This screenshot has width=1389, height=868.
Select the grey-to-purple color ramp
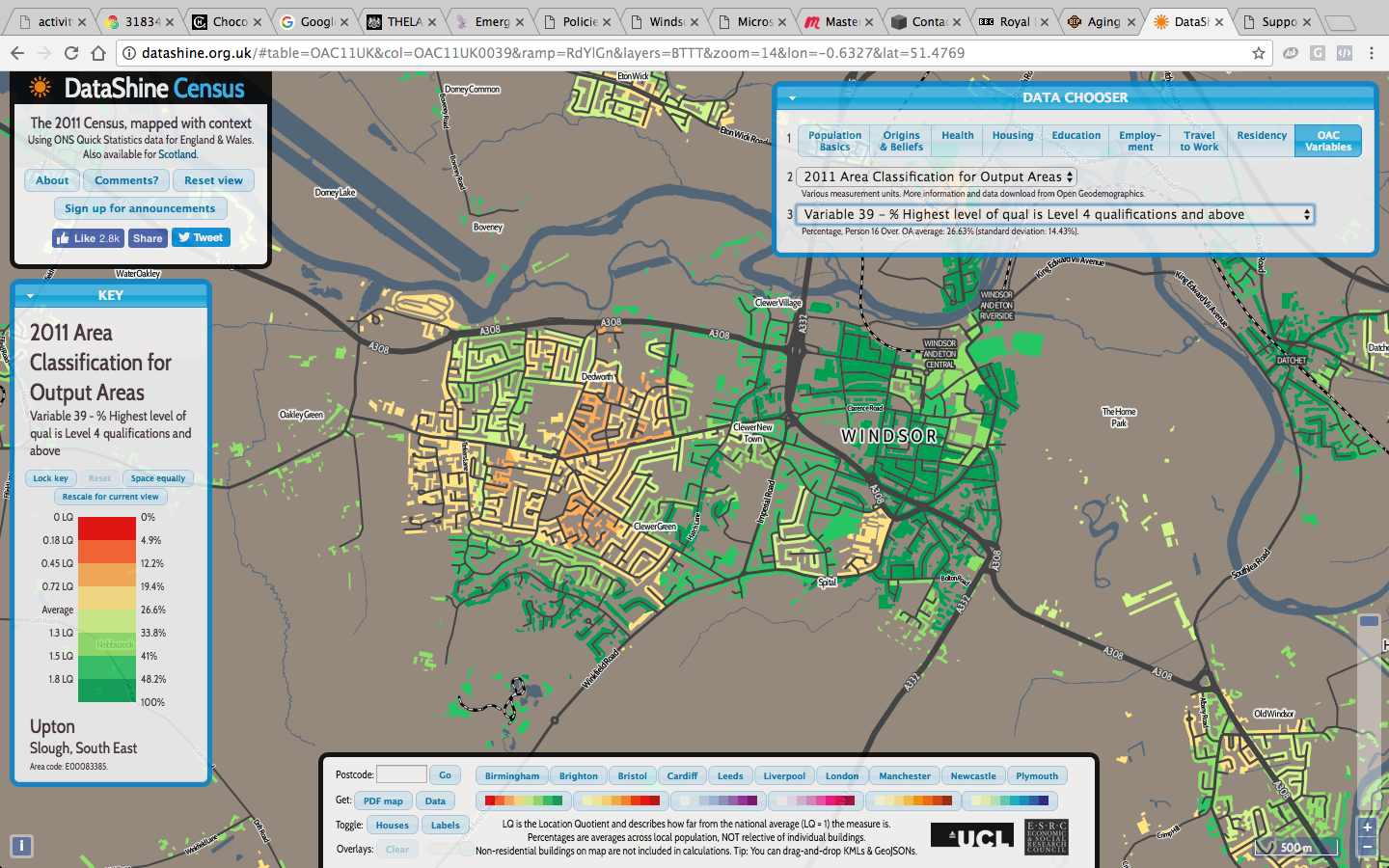719,800
